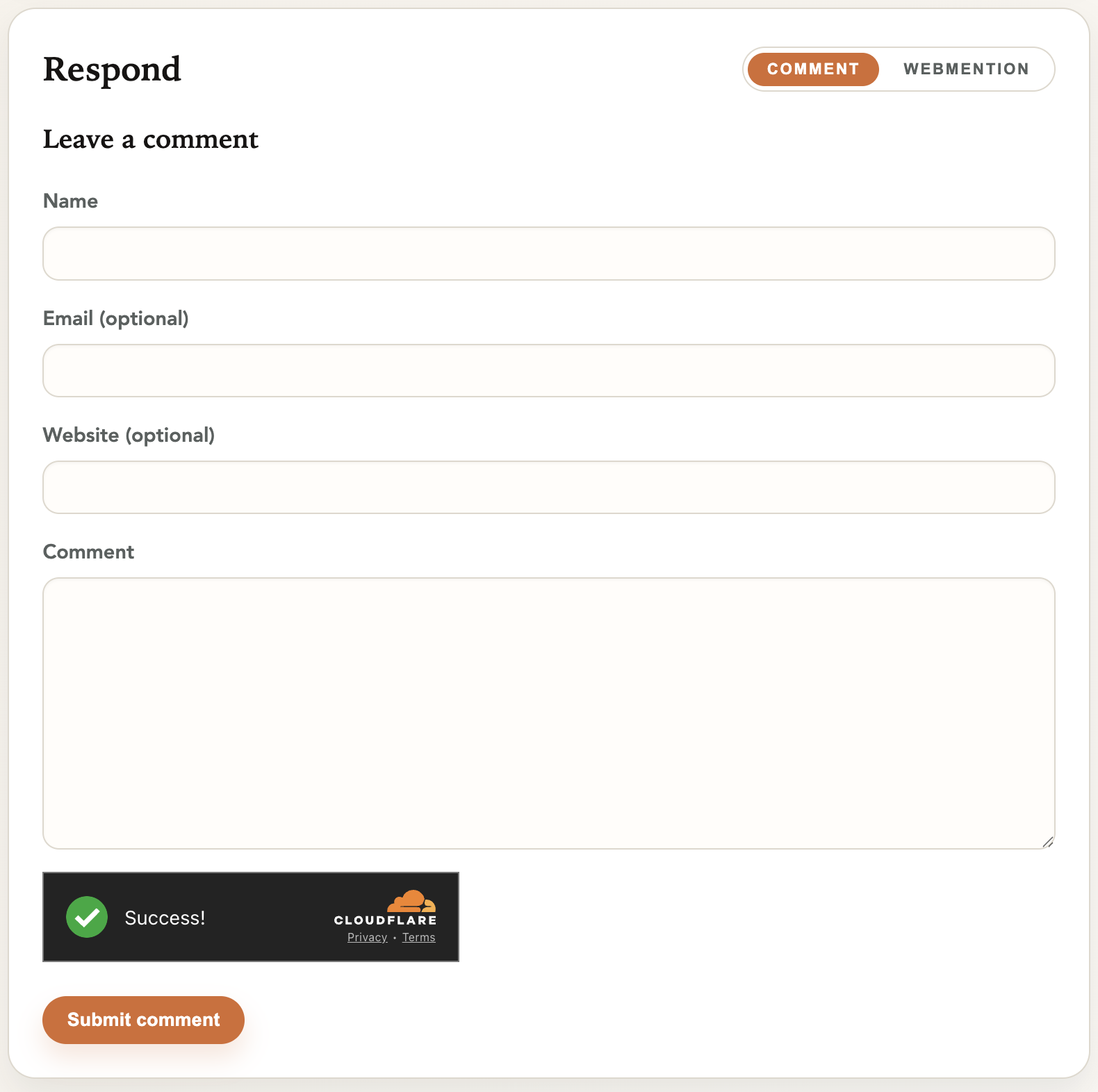Viewport: 1098px width, 1092px height.
Task: Open the Cloudflare Privacy link
Action: click(x=367, y=937)
